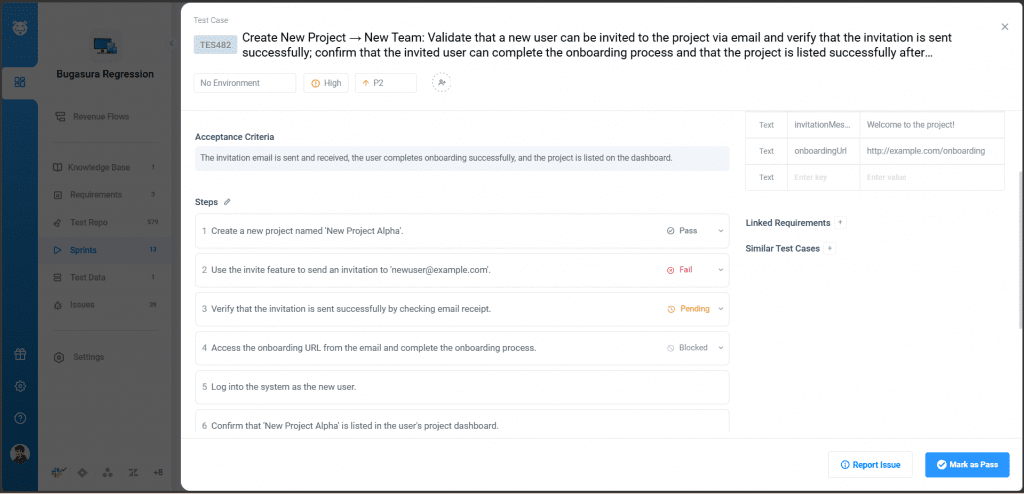Click the assign user icon

[441, 83]
